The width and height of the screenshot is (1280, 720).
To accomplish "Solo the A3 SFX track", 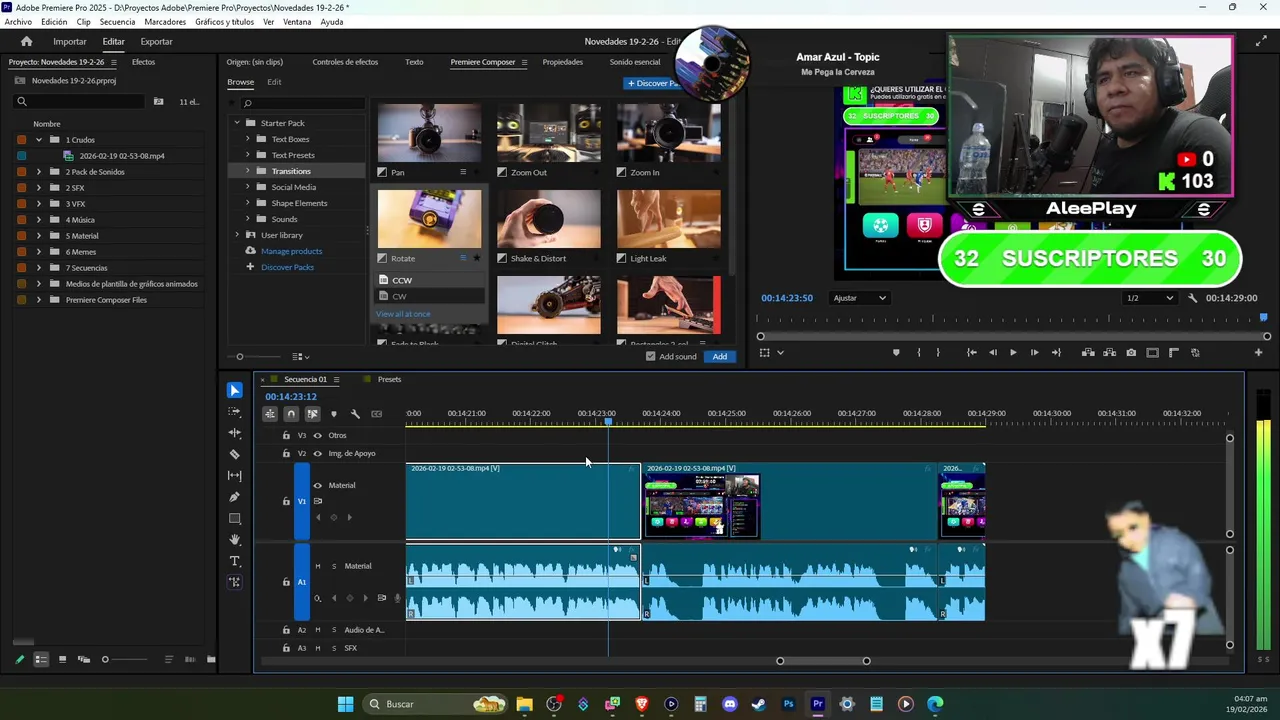I will 334,648.
